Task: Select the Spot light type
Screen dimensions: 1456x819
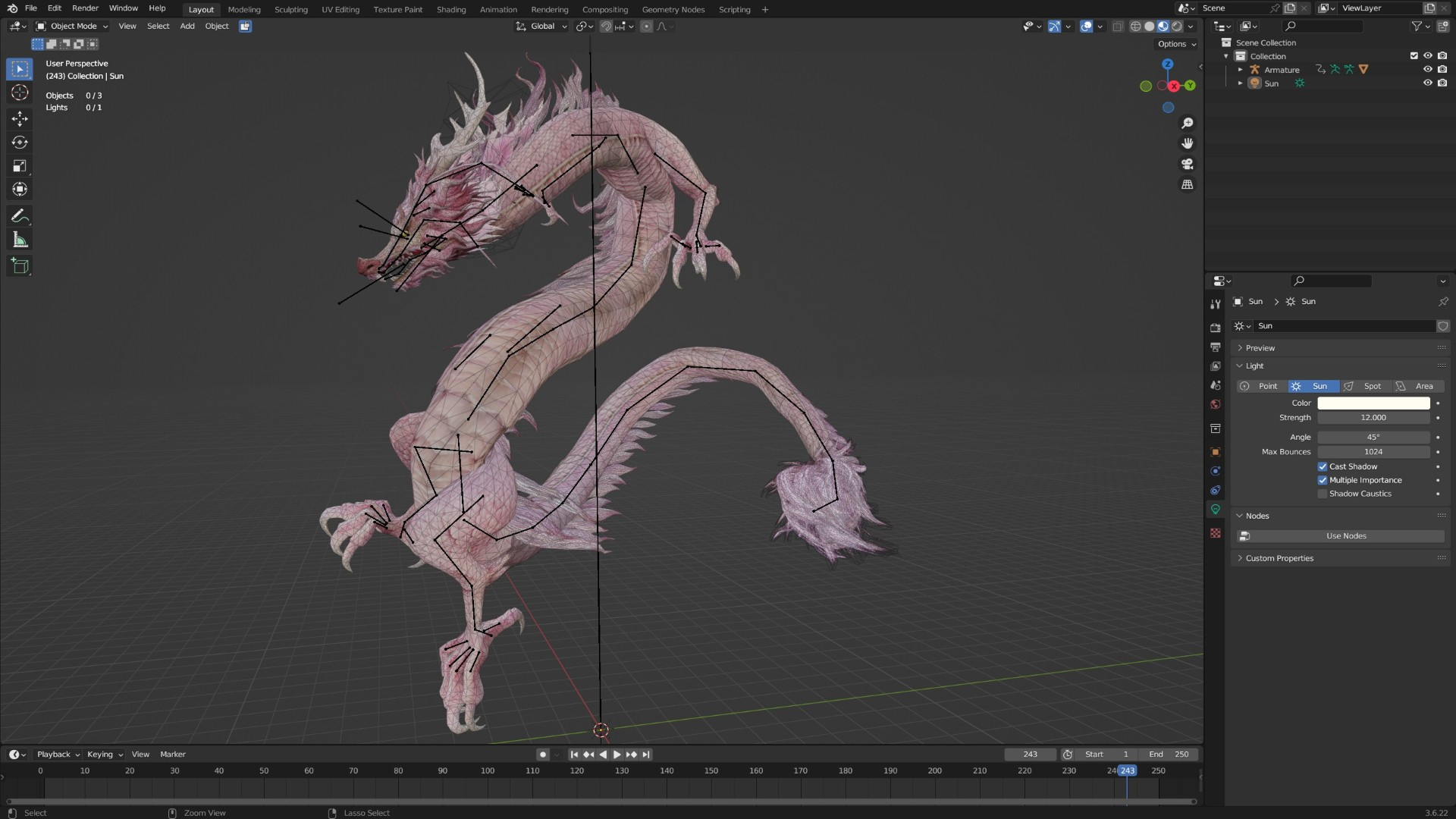Action: click(x=1366, y=386)
